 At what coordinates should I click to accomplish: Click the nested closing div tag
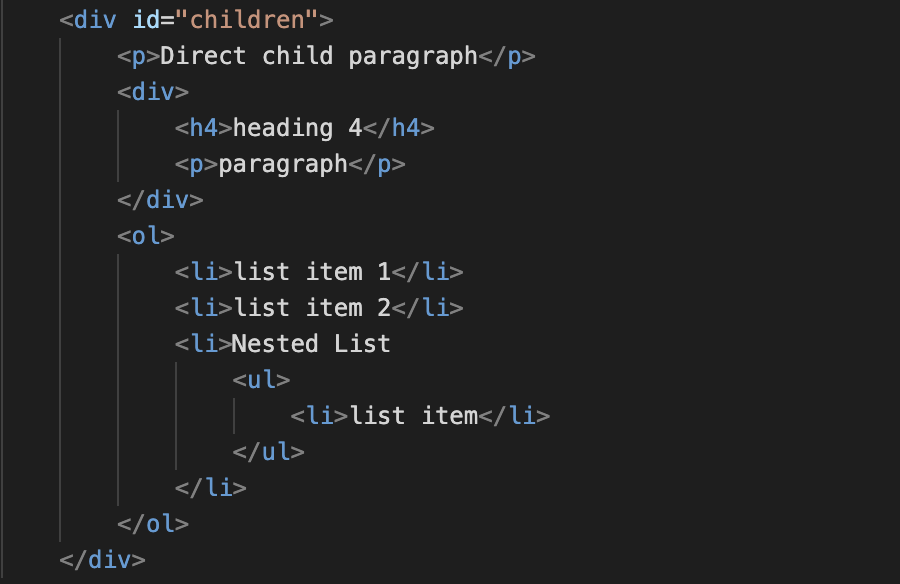tap(160, 200)
